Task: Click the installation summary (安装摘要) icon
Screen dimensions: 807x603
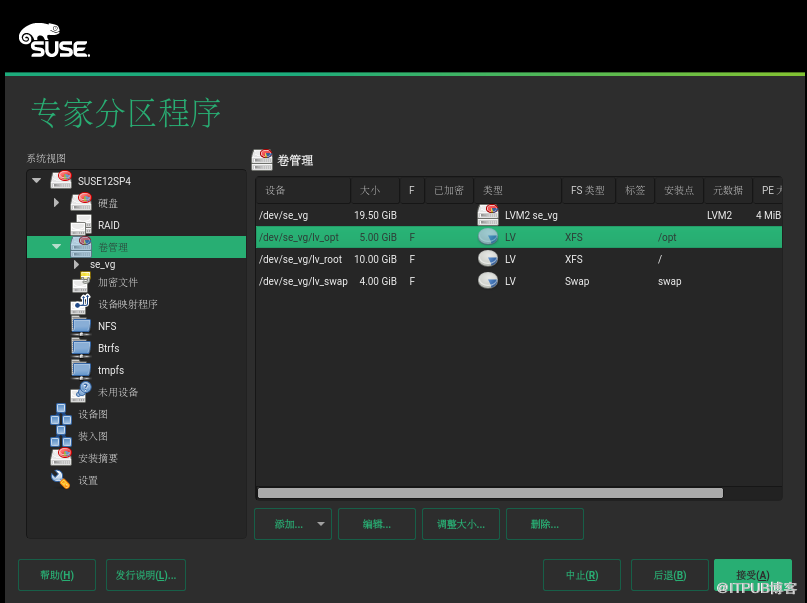Action: tap(61, 457)
